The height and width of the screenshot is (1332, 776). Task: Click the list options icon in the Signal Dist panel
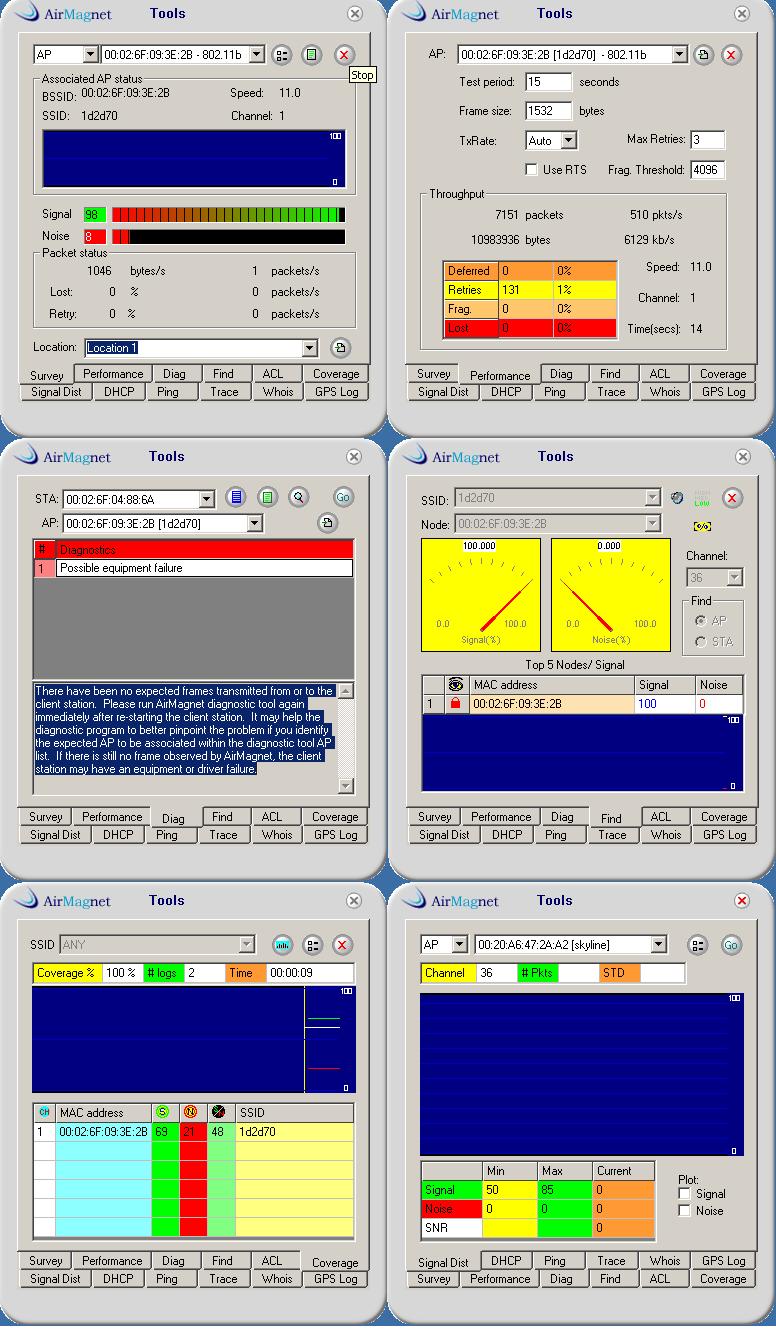[698, 944]
